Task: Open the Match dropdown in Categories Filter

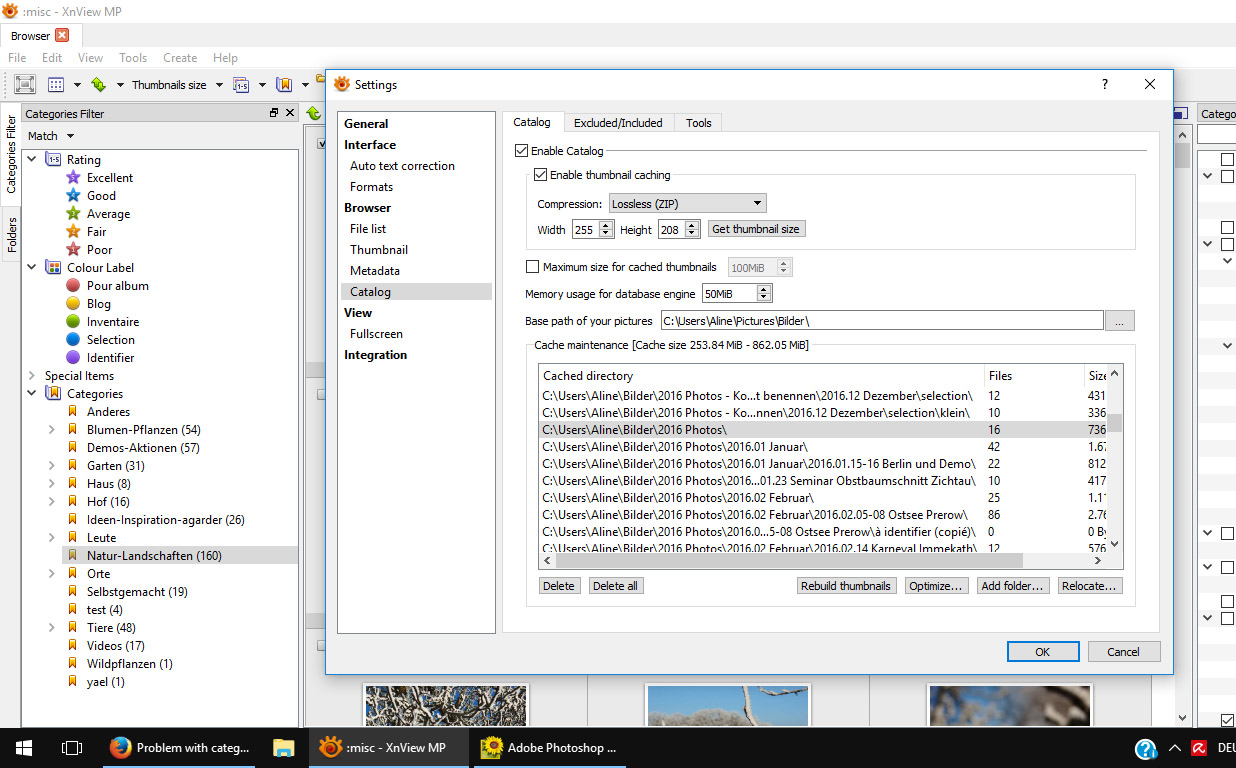Action: tap(51, 136)
